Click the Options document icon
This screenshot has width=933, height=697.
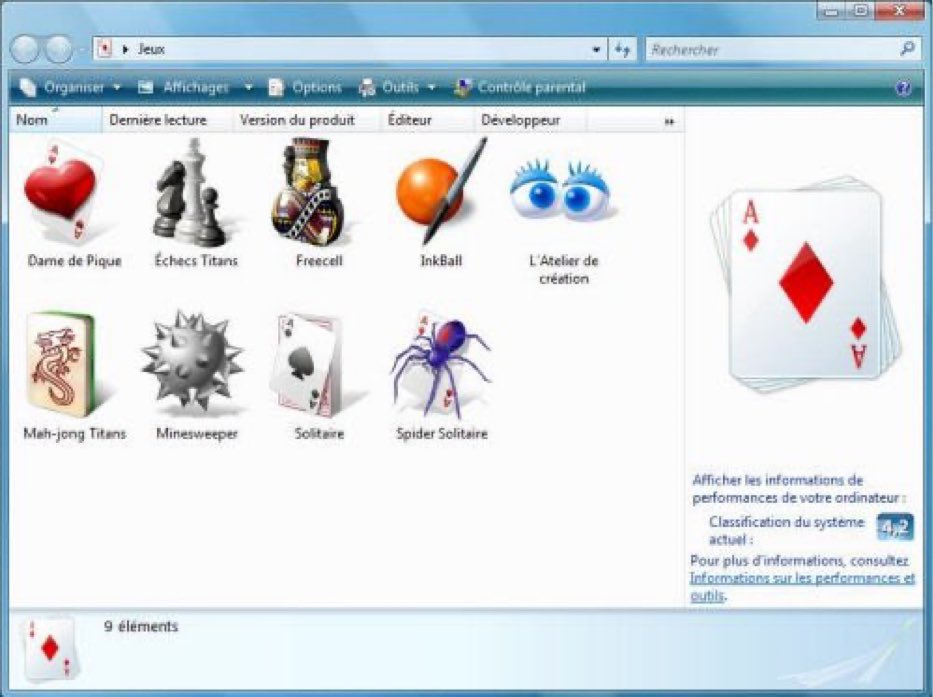[x=275, y=87]
